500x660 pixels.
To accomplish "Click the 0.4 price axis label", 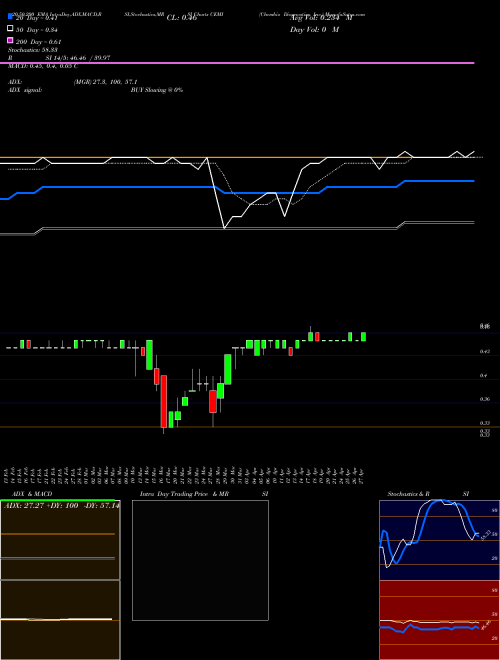I will coord(484,375).
